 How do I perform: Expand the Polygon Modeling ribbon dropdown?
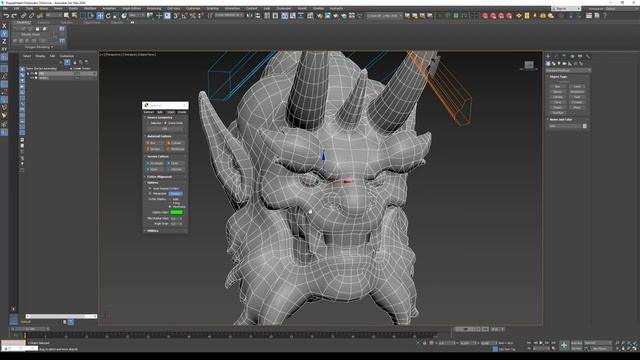[x=39, y=47]
